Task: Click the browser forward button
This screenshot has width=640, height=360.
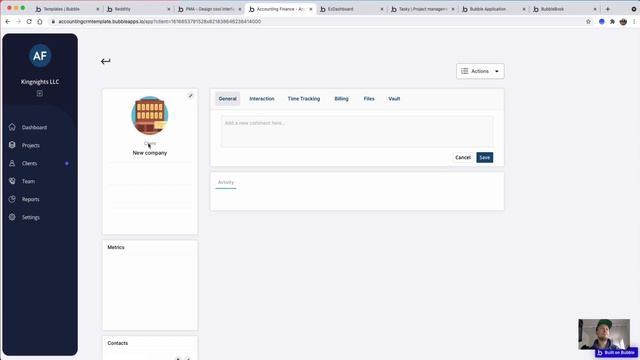Action: coord(18,22)
